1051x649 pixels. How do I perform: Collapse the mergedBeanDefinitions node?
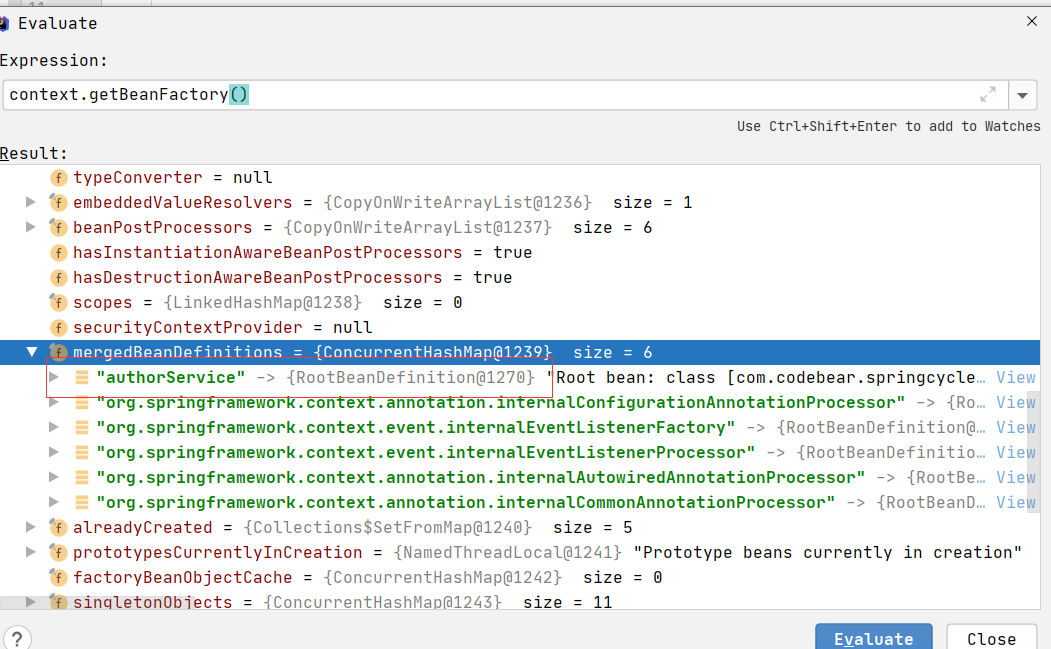coord(32,352)
